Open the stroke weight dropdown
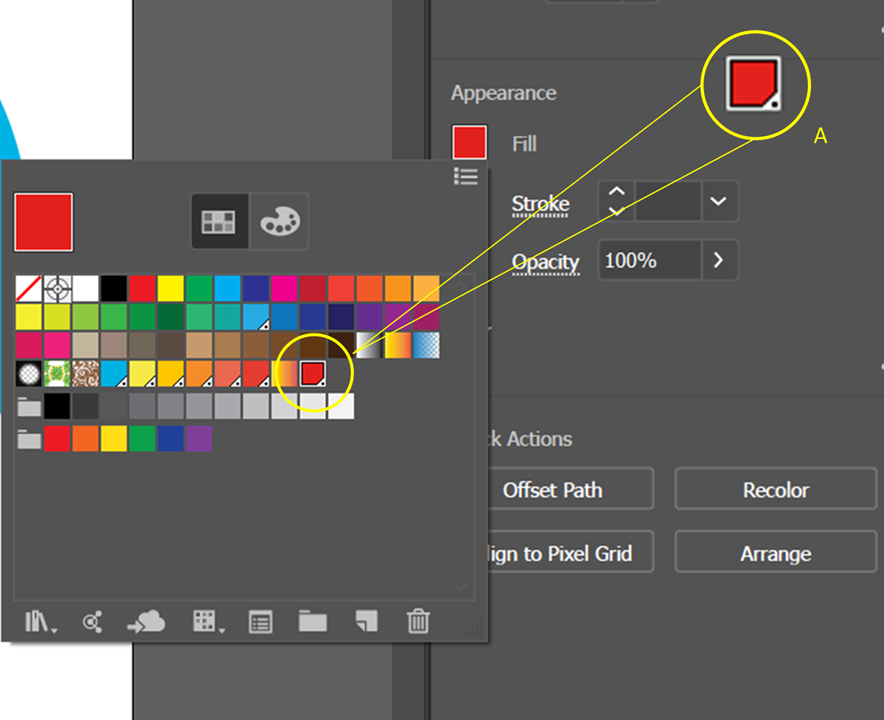 [x=718, y=201]
